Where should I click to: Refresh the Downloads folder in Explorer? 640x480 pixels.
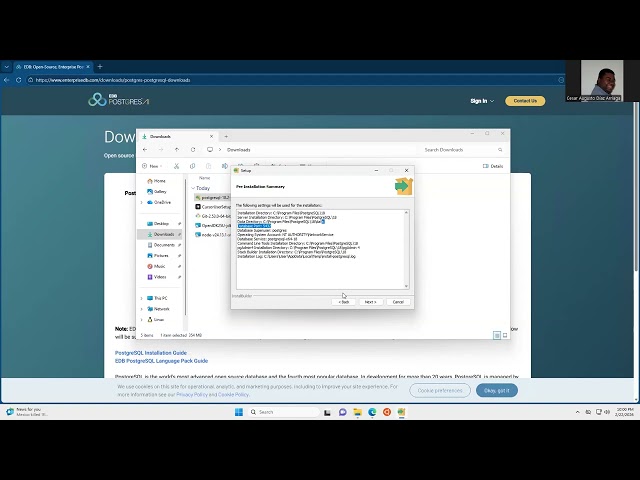[x=193, y=150]
